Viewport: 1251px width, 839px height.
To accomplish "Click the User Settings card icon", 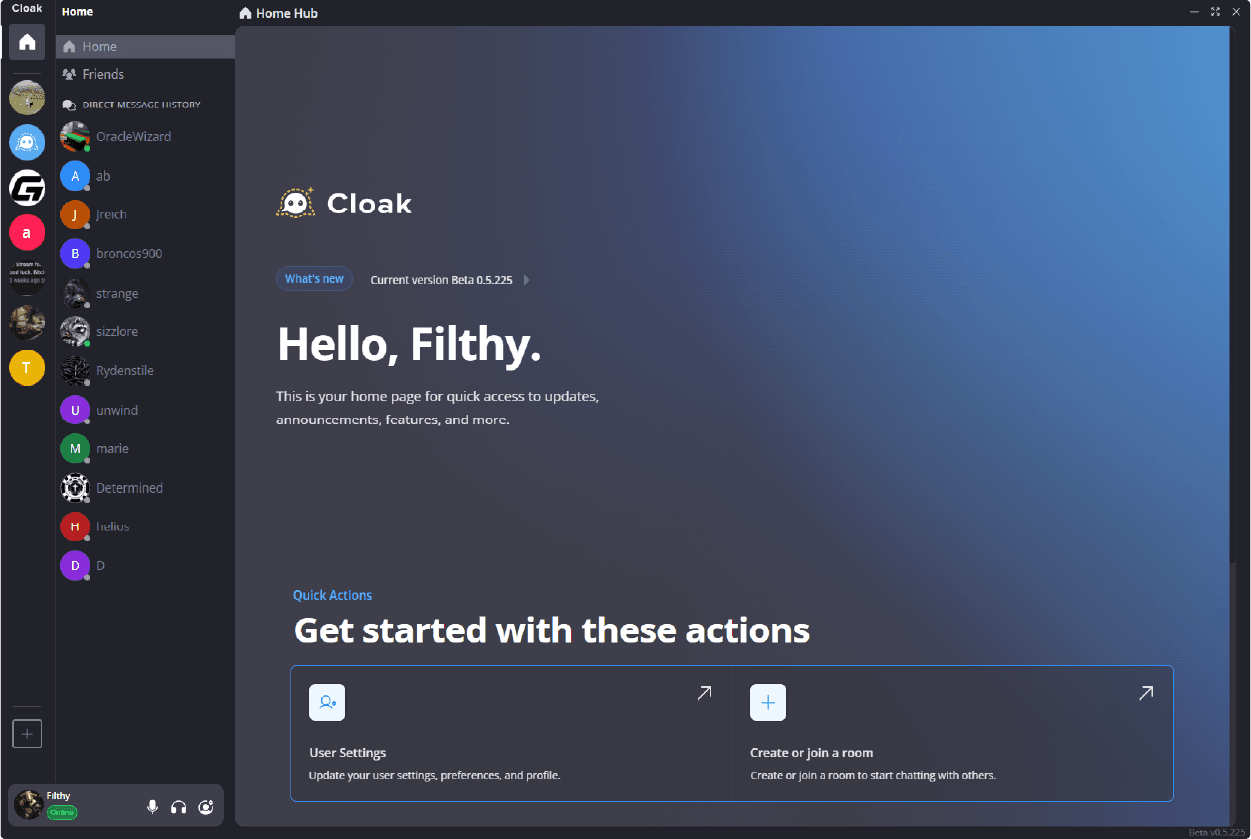I will coord(327,703).
